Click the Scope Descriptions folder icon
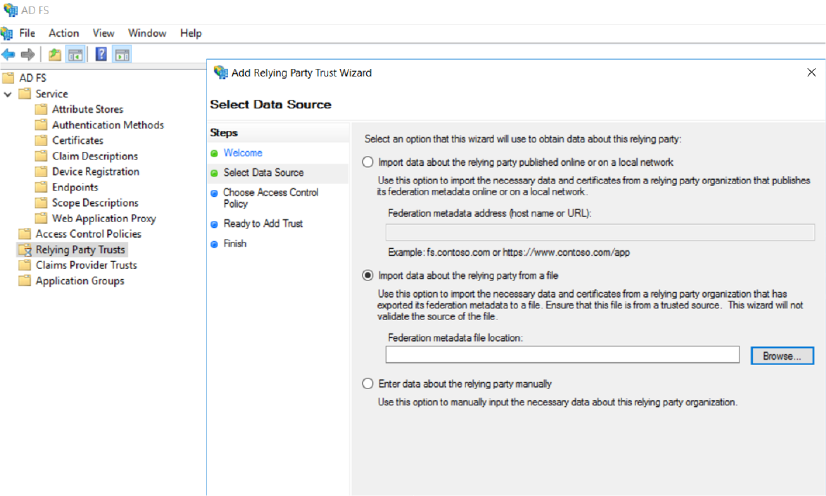 tap(41, 203)
